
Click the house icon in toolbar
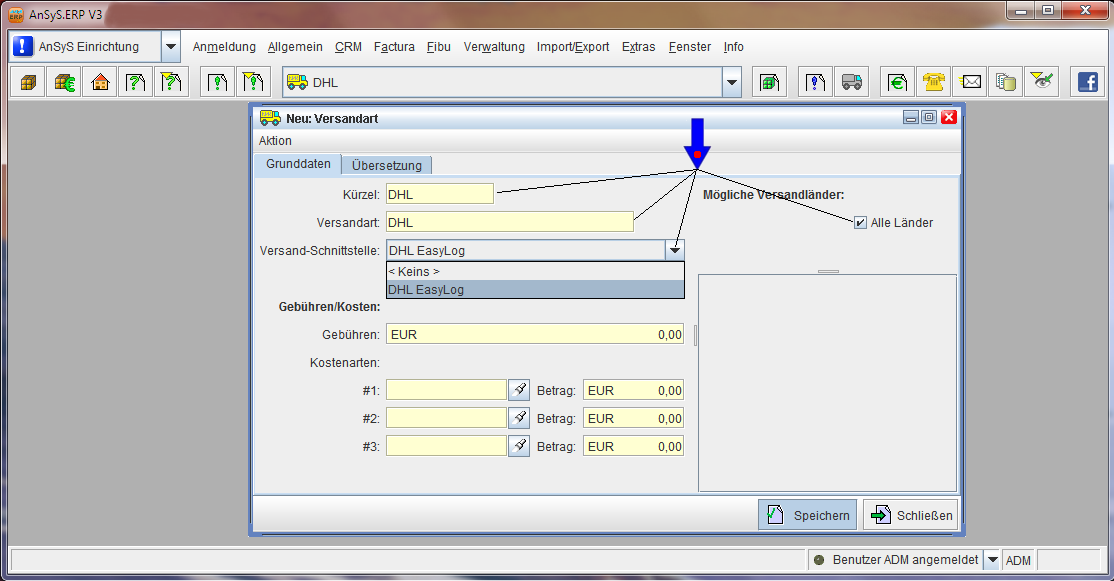[x=100, y=82]
